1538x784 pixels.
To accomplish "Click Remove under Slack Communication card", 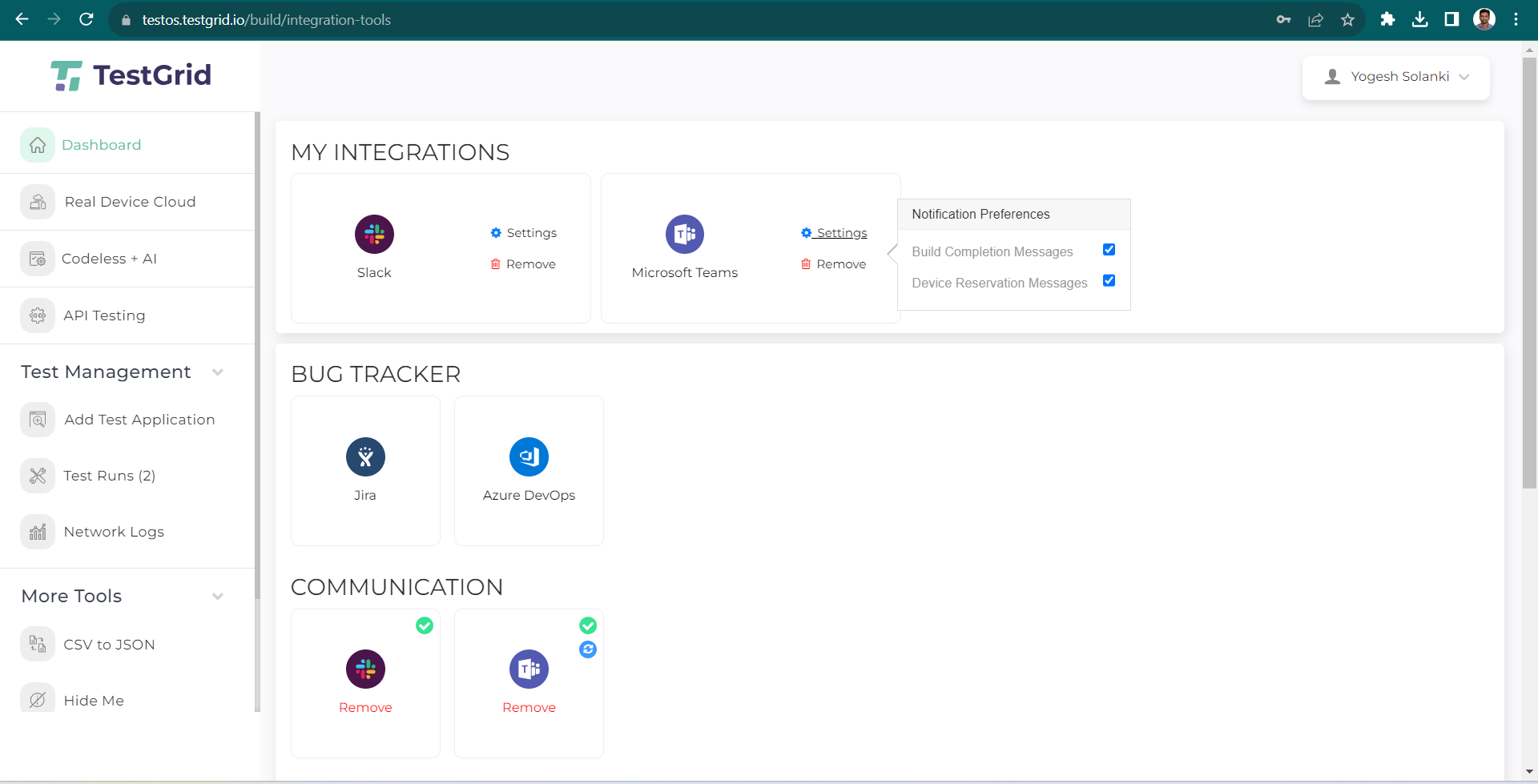I will coord(365,707).
